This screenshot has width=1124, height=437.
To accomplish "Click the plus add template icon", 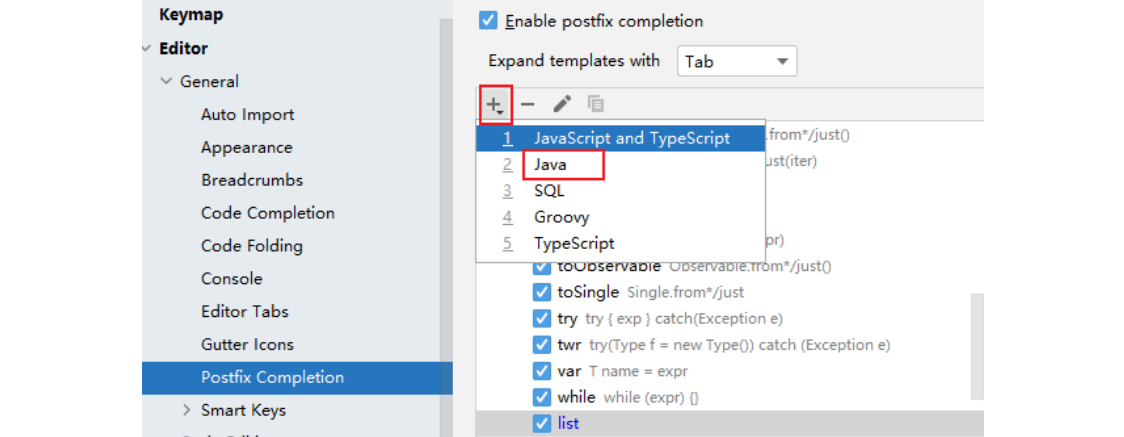I will click(494, 104).
